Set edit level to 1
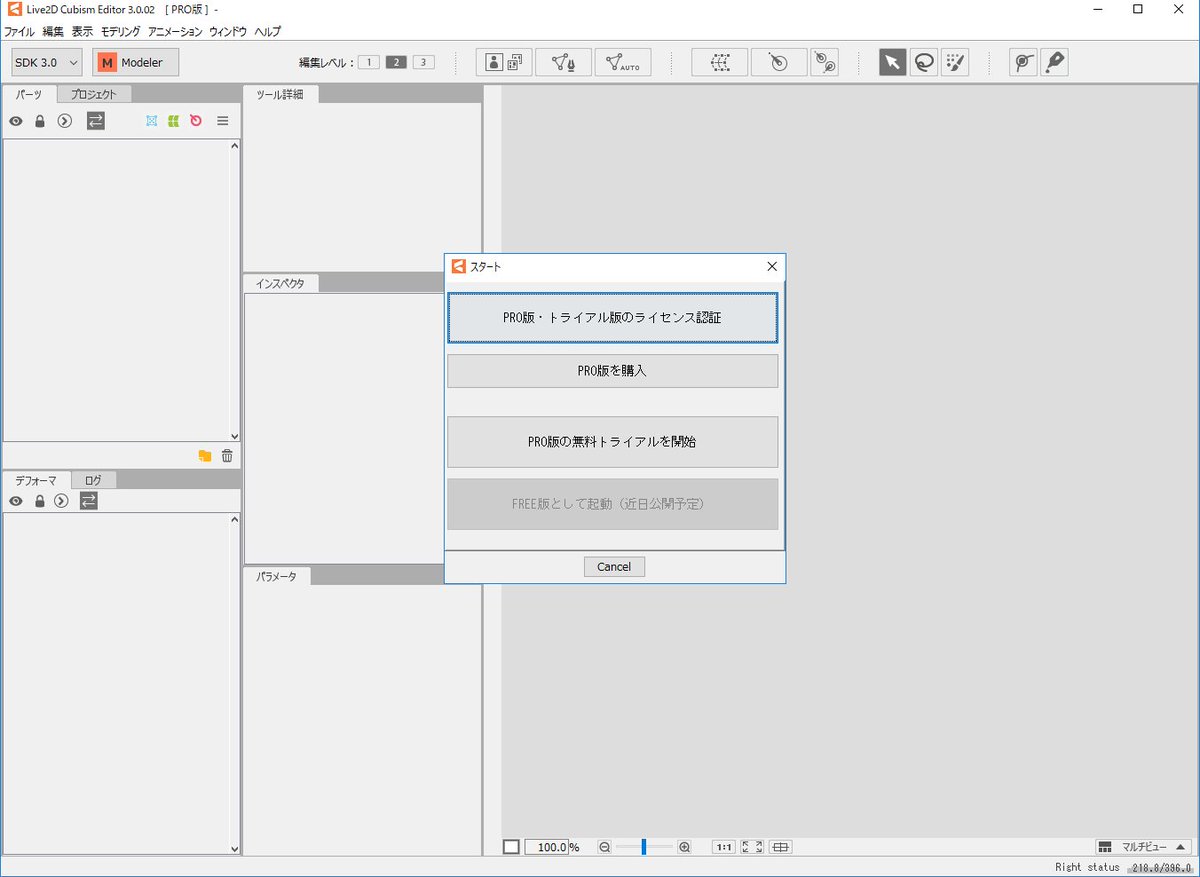 (x=368, y=62)
